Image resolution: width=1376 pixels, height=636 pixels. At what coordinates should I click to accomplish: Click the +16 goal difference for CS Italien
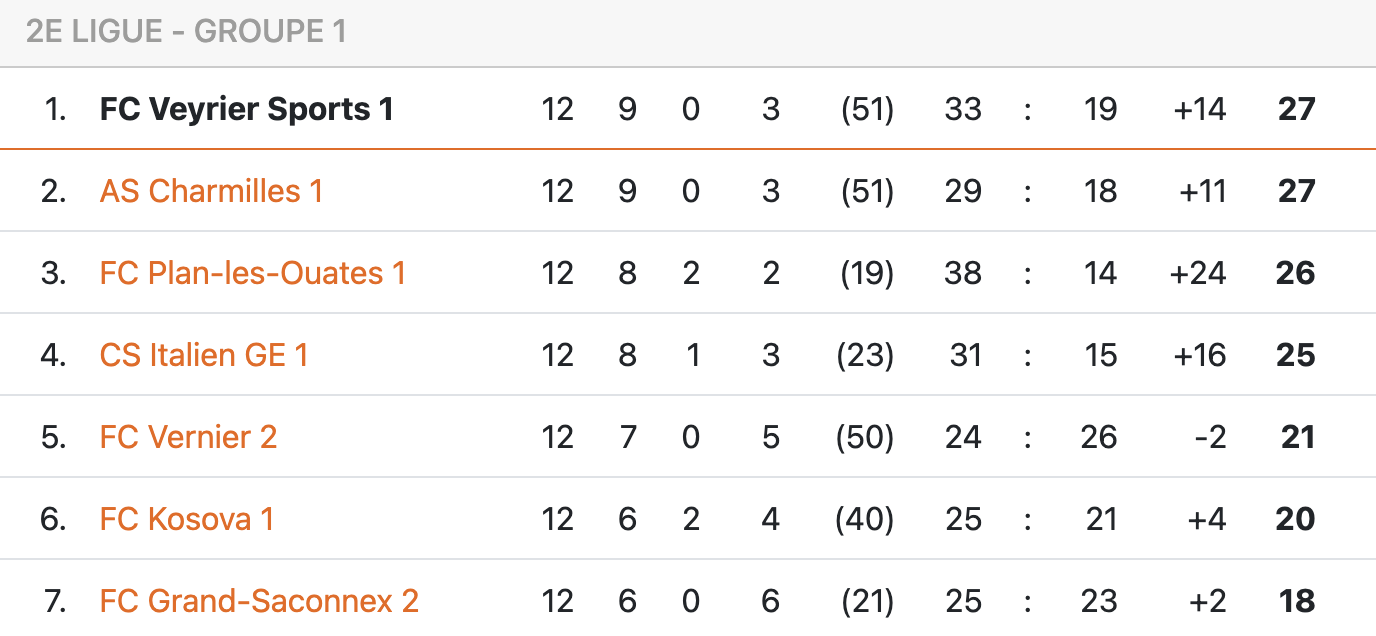coord(1198,355)
